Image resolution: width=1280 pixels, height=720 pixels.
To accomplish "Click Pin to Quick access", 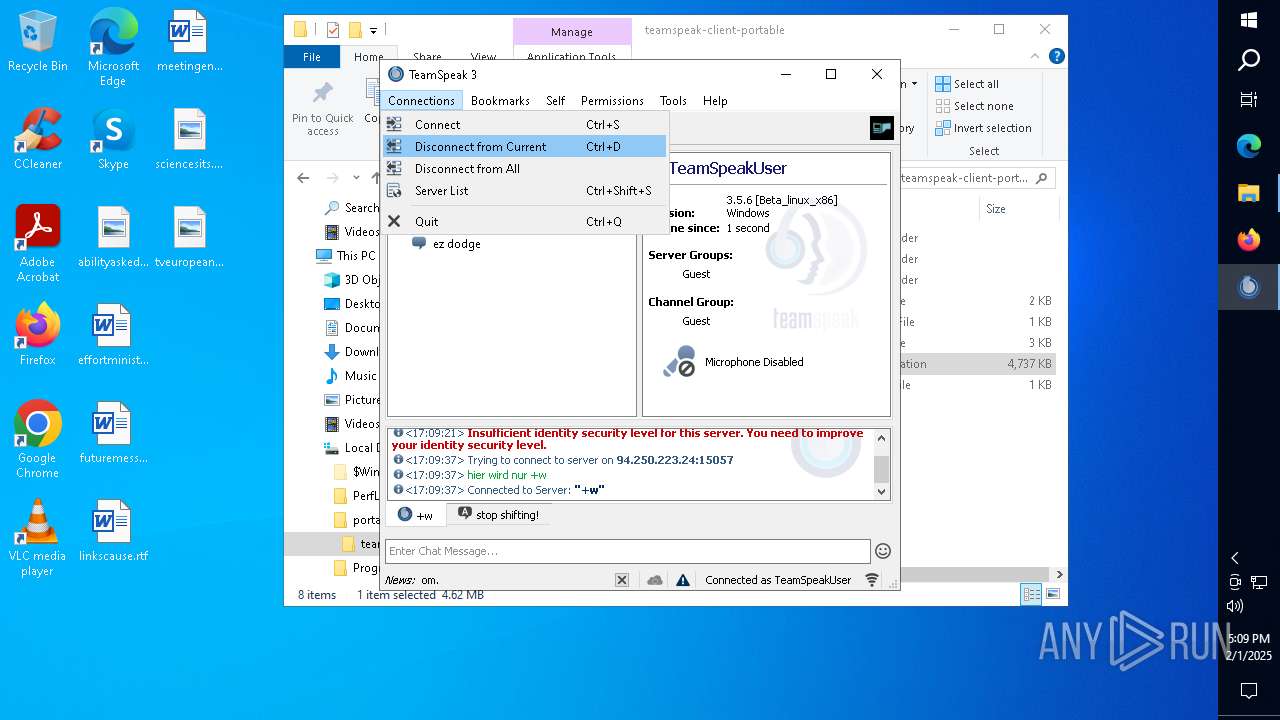I will [322, 108].
